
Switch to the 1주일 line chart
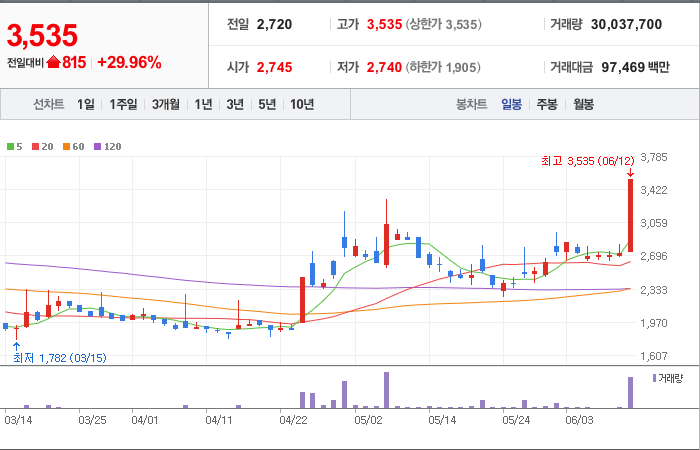(123, 104)
